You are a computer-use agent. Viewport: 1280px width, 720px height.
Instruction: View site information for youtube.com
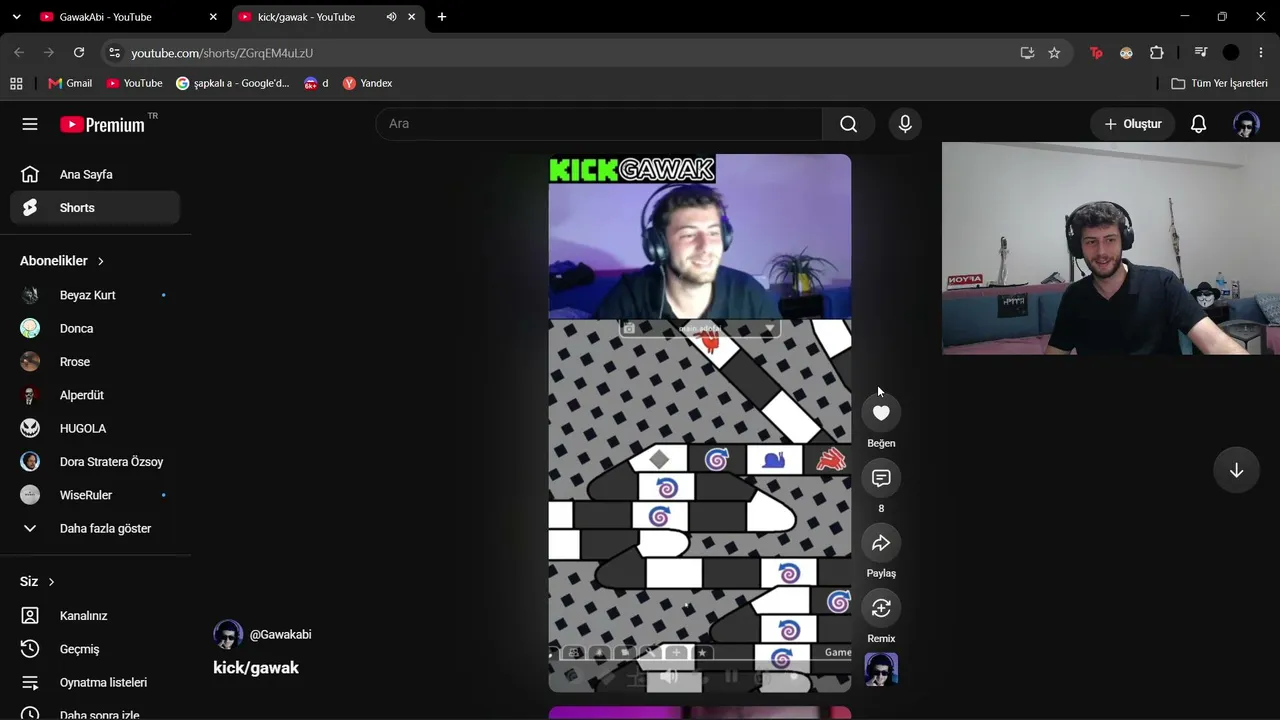point(114,53)
